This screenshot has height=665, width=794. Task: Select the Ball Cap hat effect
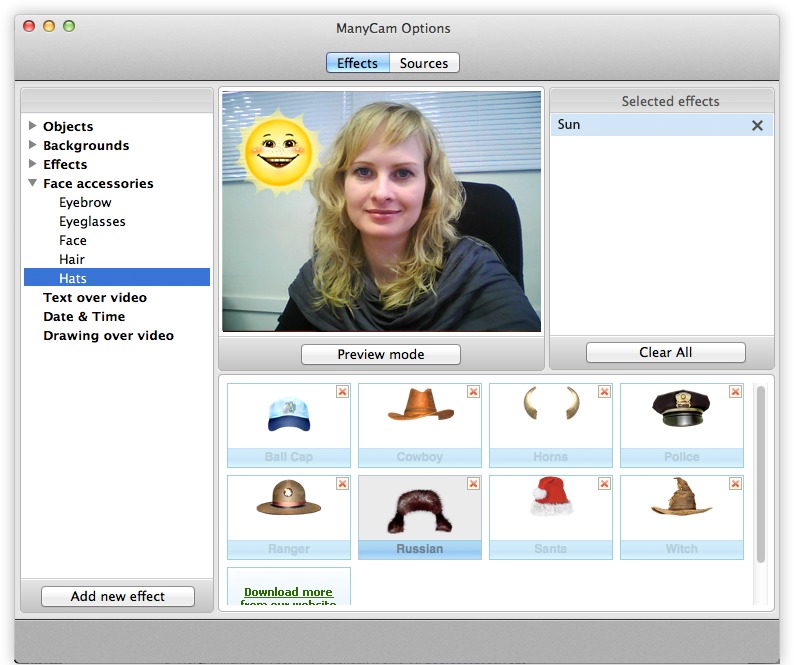[288, 417]
